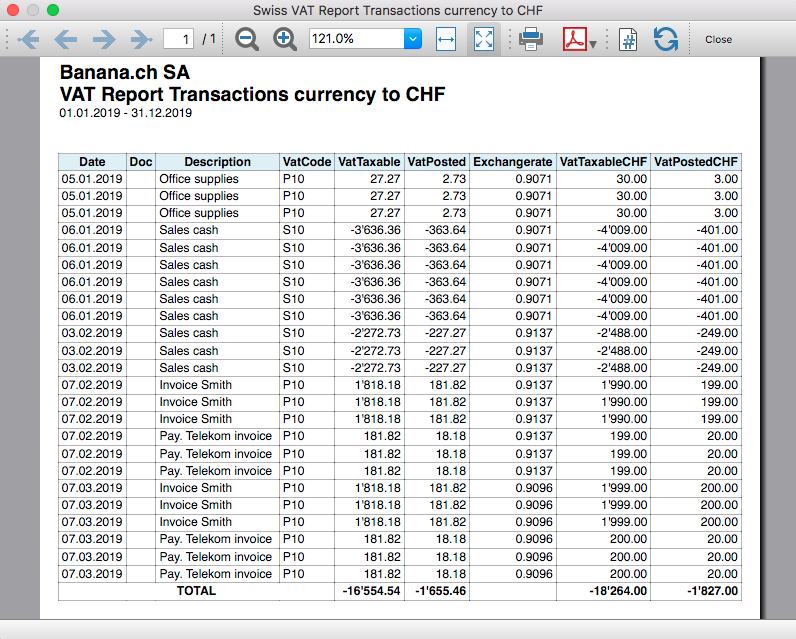Zoom in with the plus magnifier
The height and width of the screenshot is (639, 796).
pos(285,40)
